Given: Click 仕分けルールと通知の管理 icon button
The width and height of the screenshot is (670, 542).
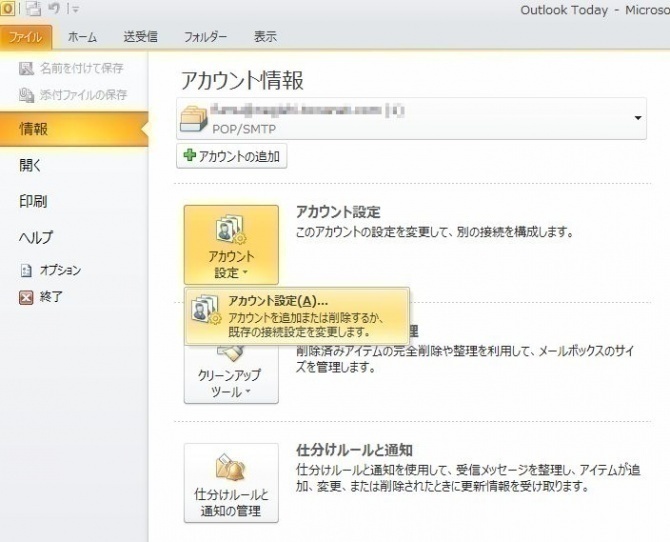Looking at the screenshot, I should (231, 484).
